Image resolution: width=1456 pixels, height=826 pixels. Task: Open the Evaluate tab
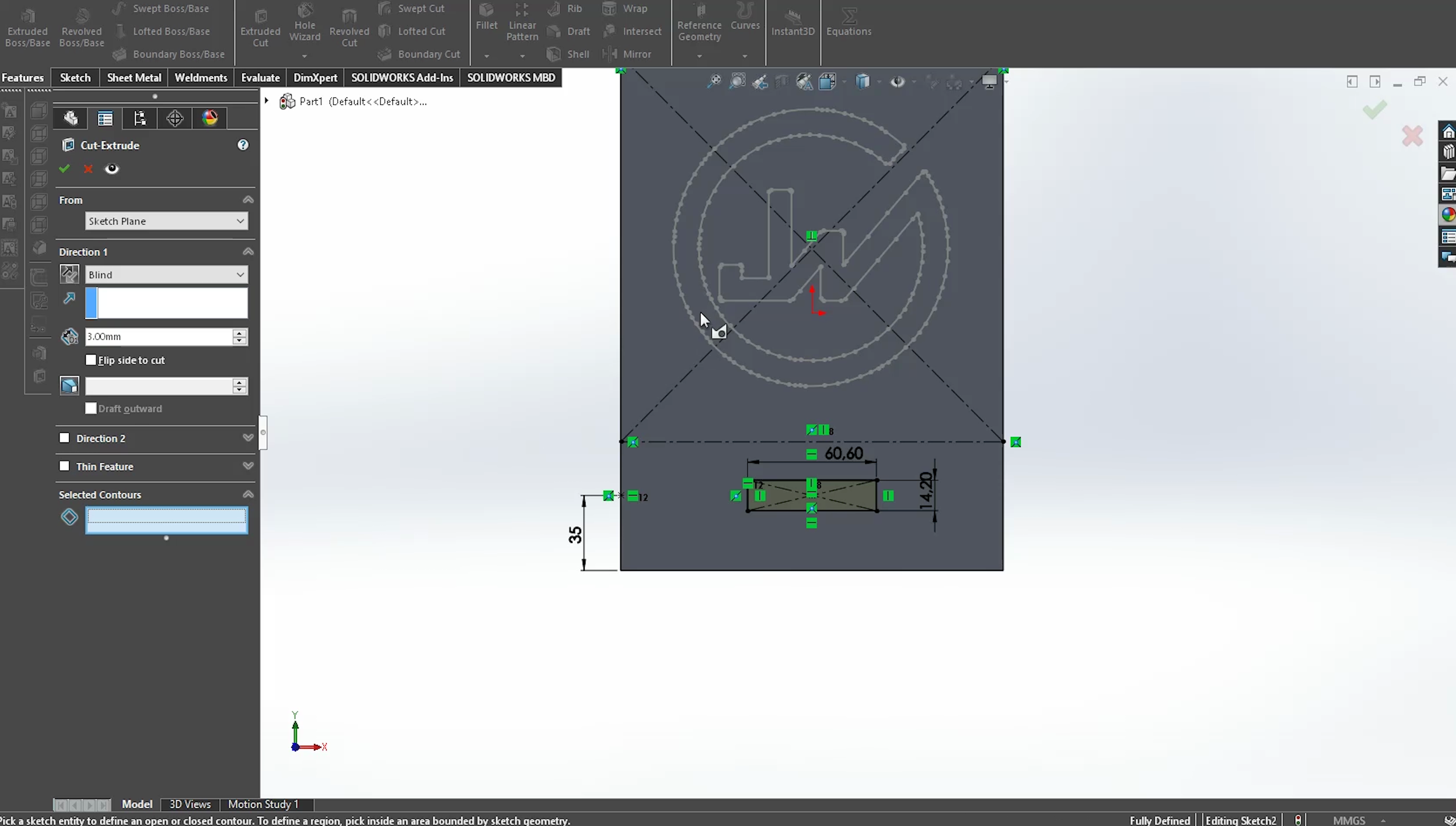260,78
